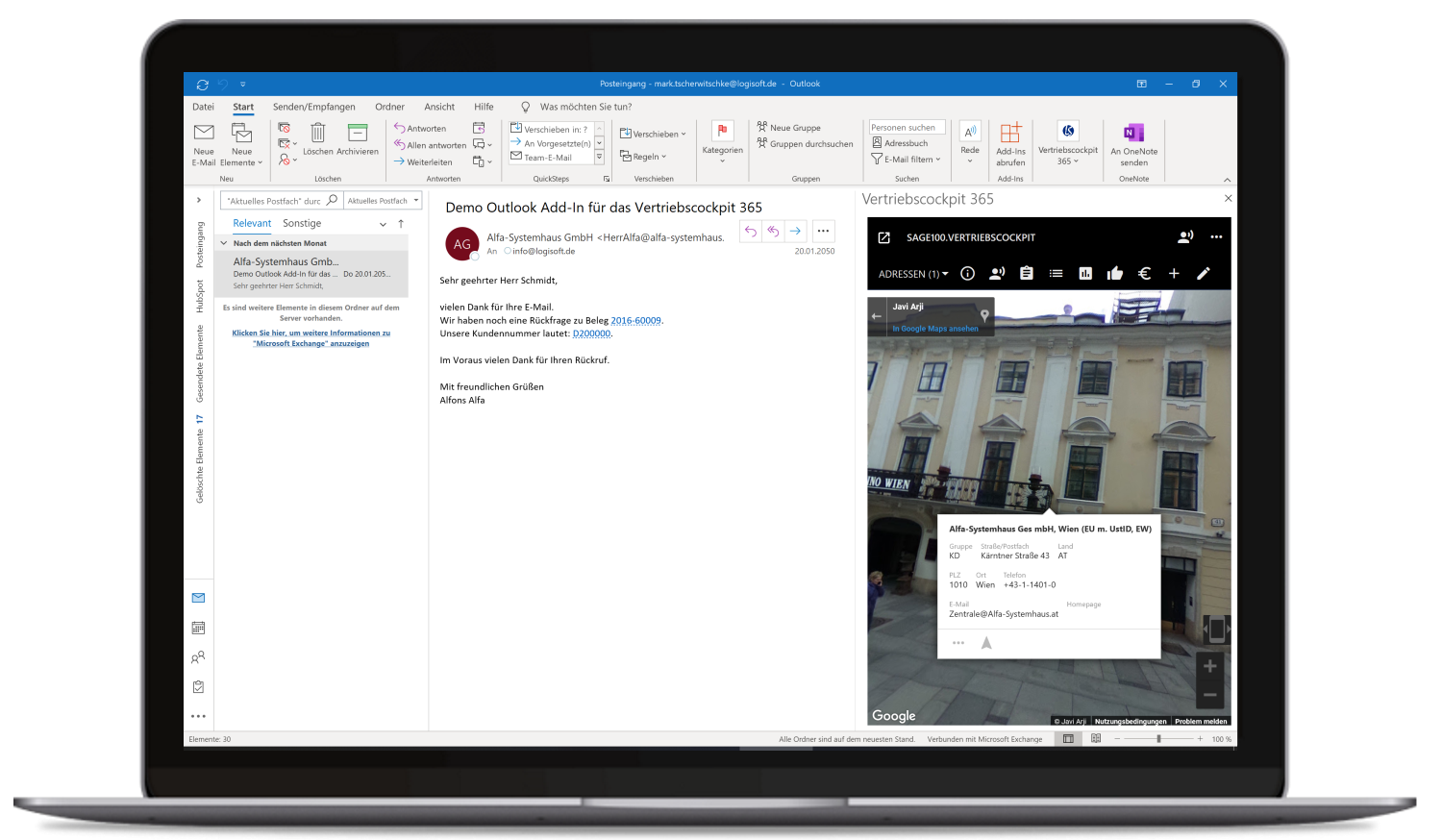Adjust the zoom slider in status bar

click(1159, 739)
